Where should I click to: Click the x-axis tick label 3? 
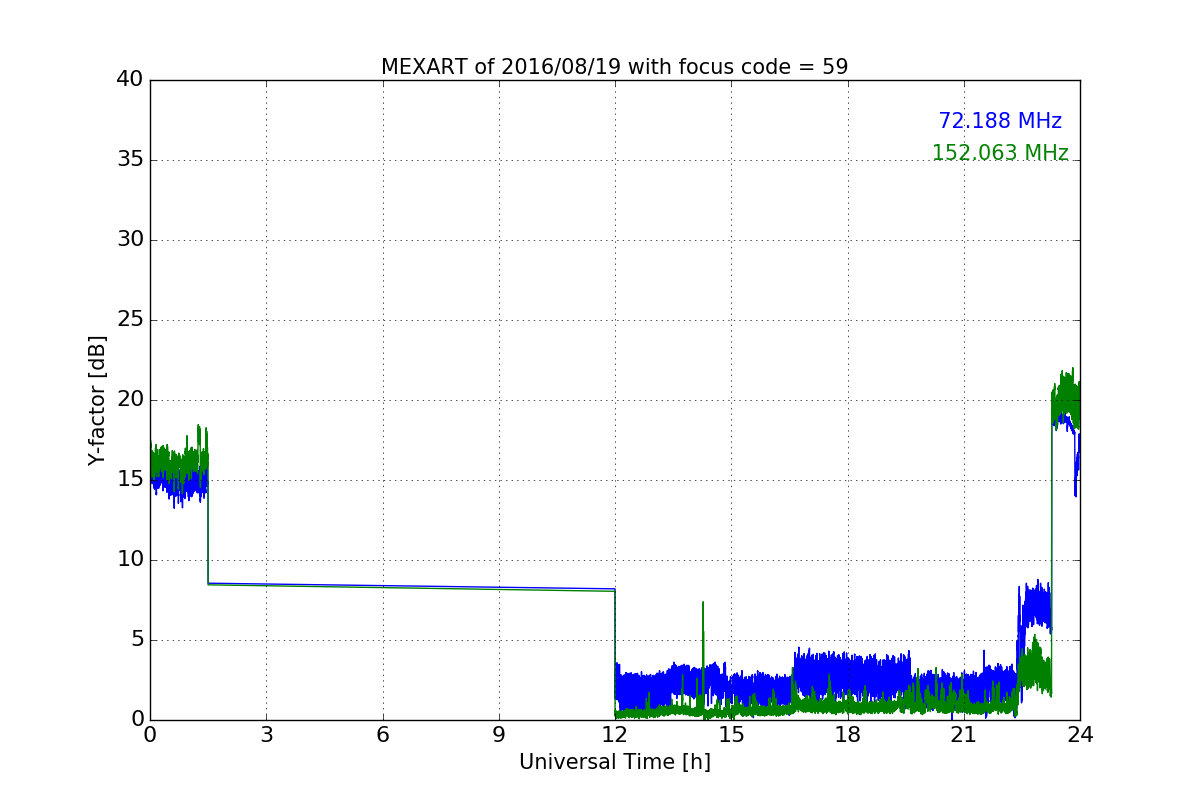[x=266, y=735]
